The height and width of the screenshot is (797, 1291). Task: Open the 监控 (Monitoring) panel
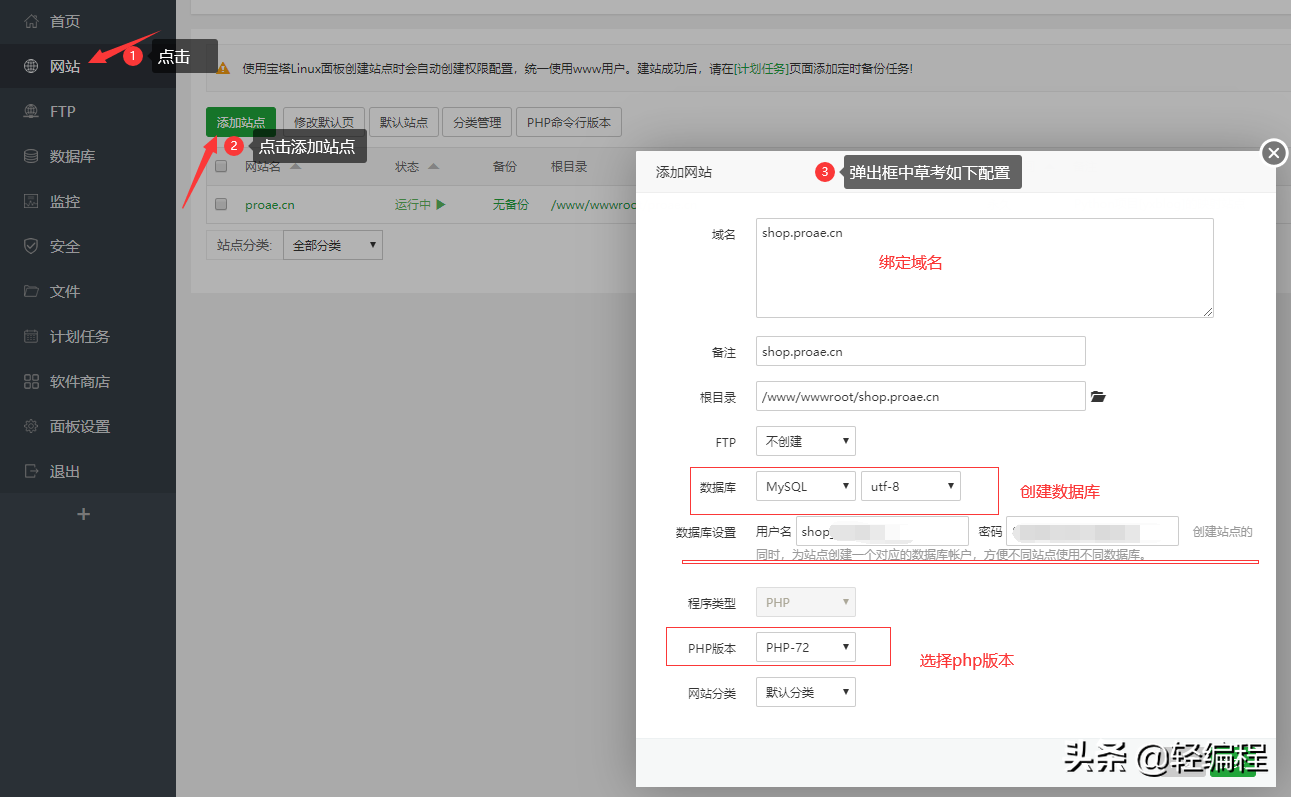click(64, 200)
